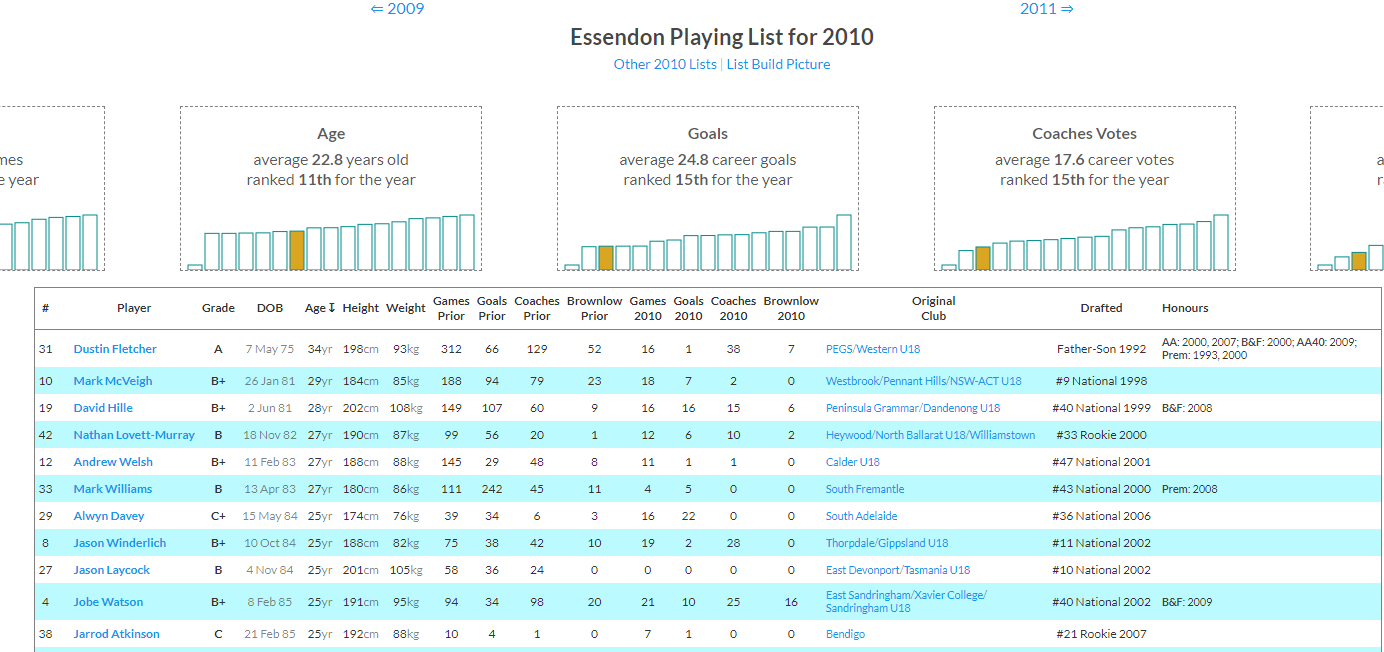Sort the table by Height header

click(x=360, y=308)
